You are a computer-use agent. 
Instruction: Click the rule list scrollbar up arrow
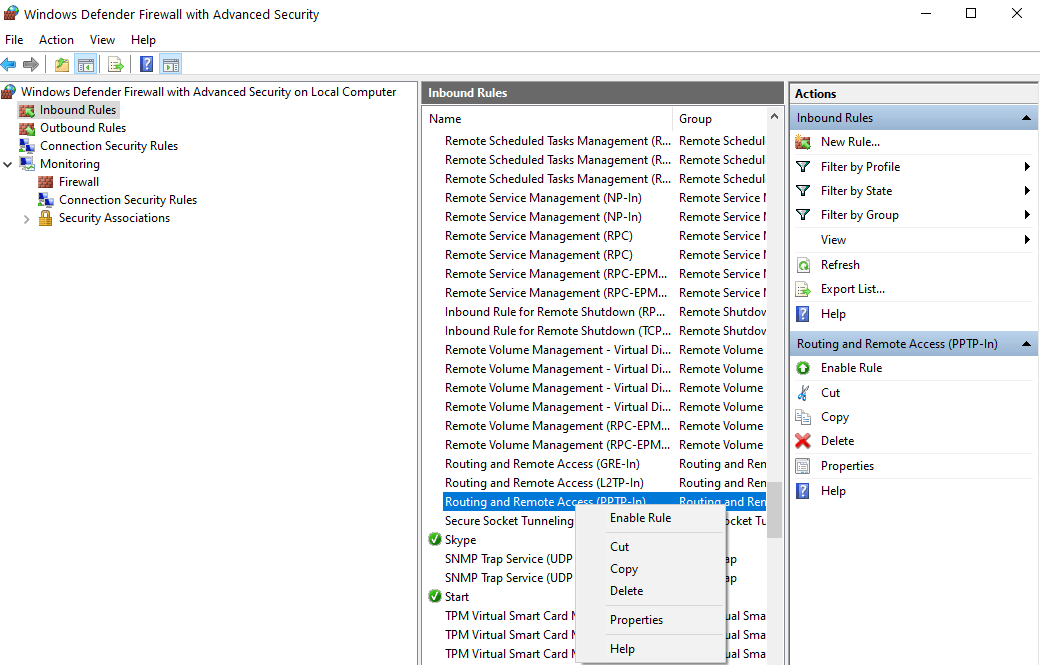tap(774, 114)
